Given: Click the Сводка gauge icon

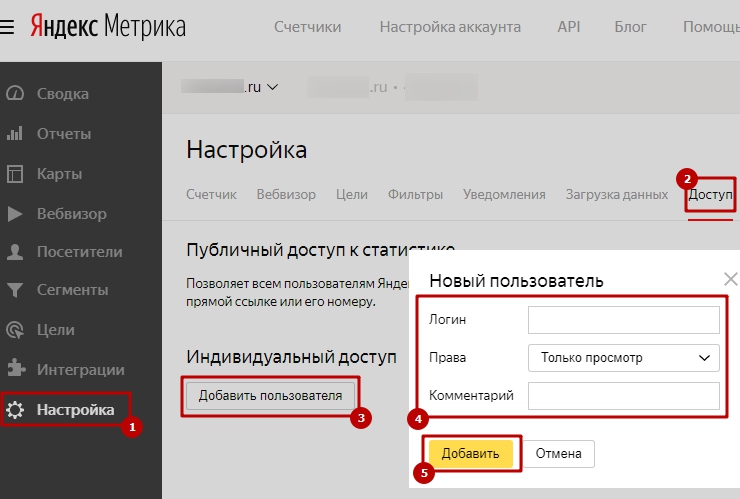Looking at the screenshot, I should 15,94.
